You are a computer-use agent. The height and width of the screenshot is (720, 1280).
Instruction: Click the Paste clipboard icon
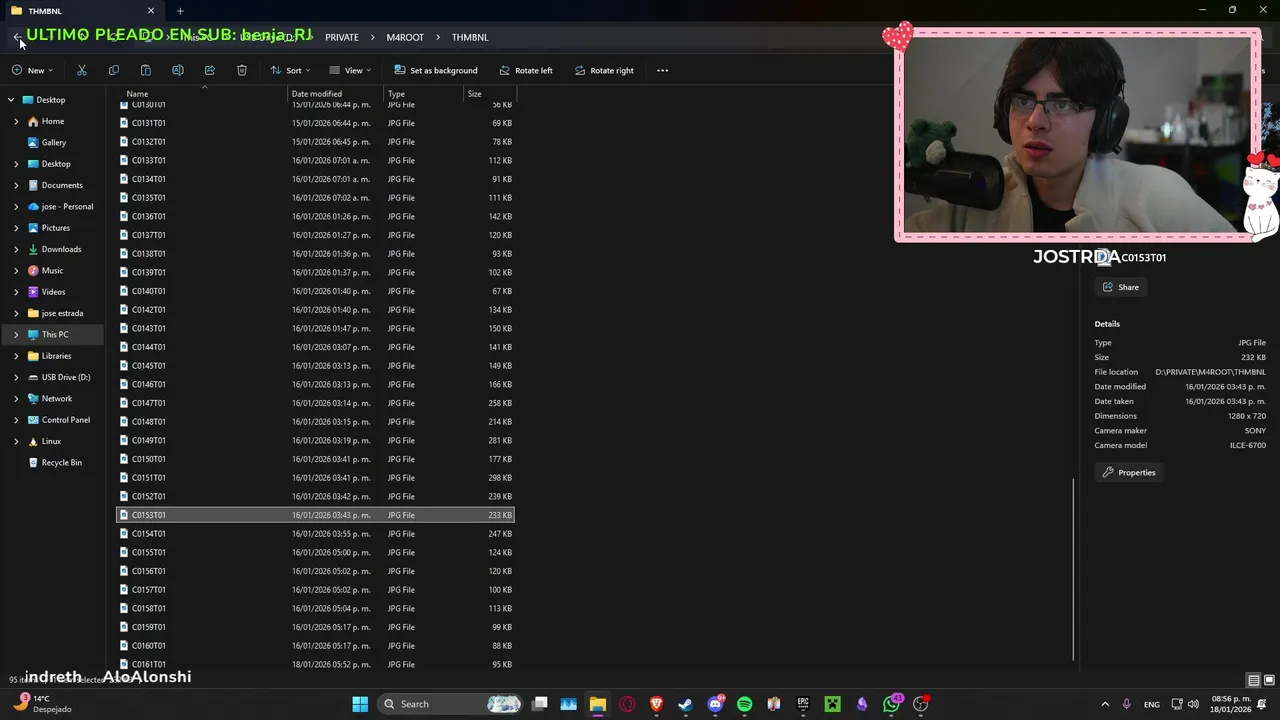tap(146, 70)
